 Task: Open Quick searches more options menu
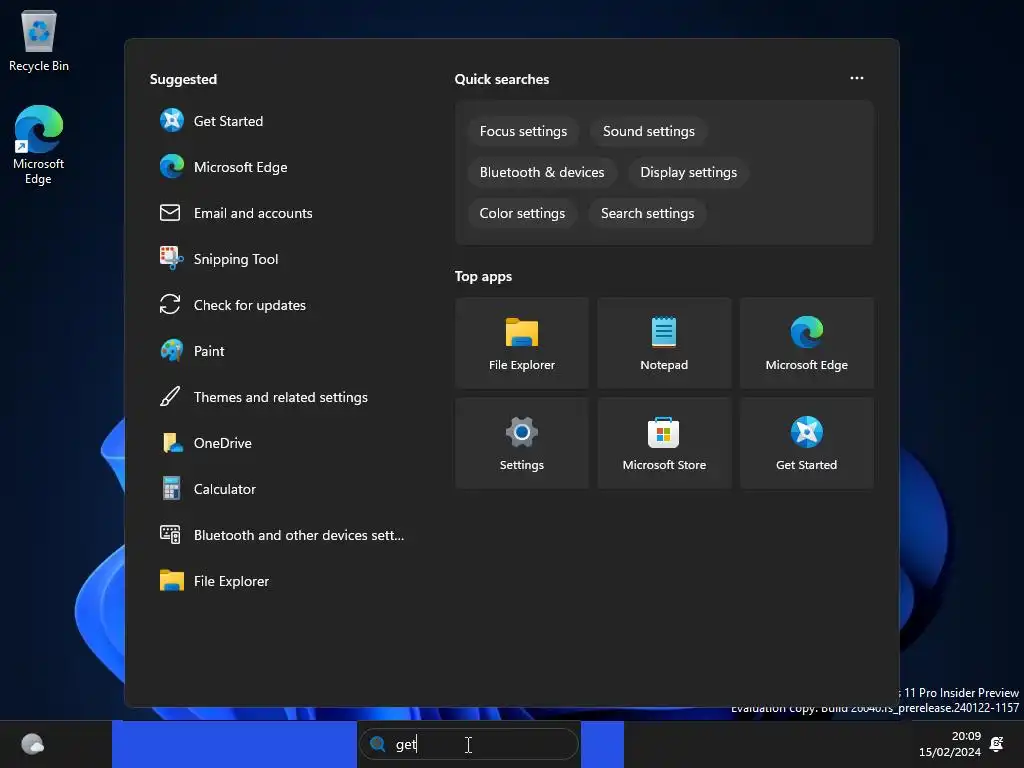(857, 78)
